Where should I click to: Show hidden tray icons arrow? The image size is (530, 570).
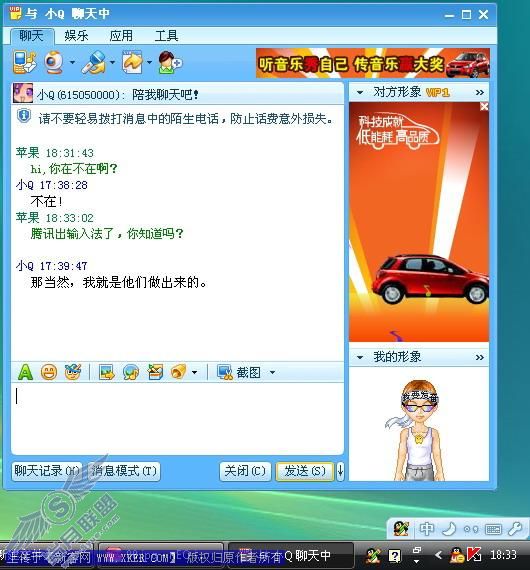point(439,555)
